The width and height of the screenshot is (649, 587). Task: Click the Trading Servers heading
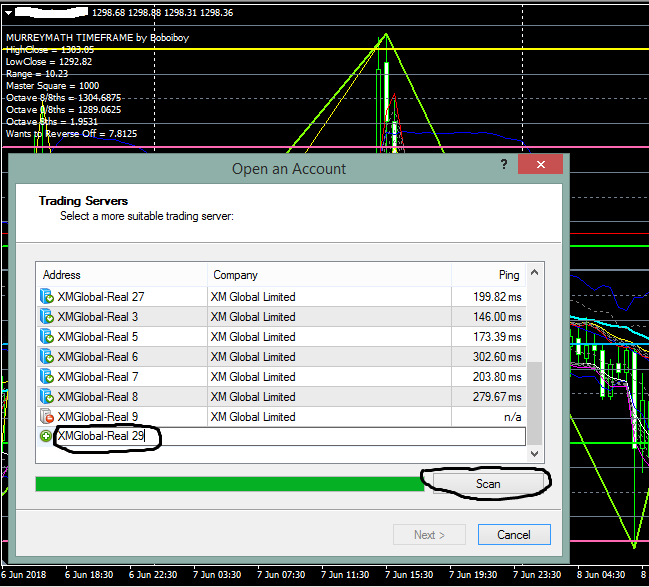point(83,201)
